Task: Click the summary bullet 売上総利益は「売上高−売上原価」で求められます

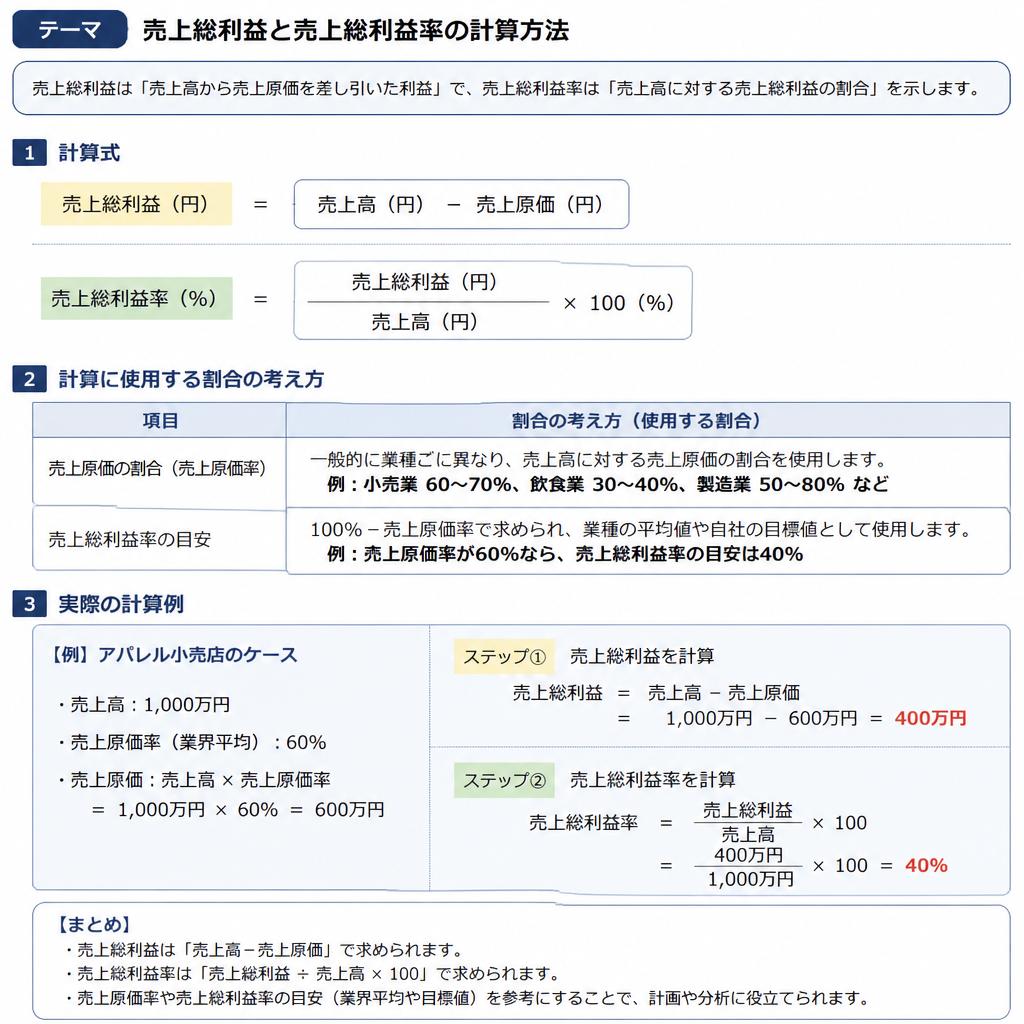Action: [x=264, y=950]
